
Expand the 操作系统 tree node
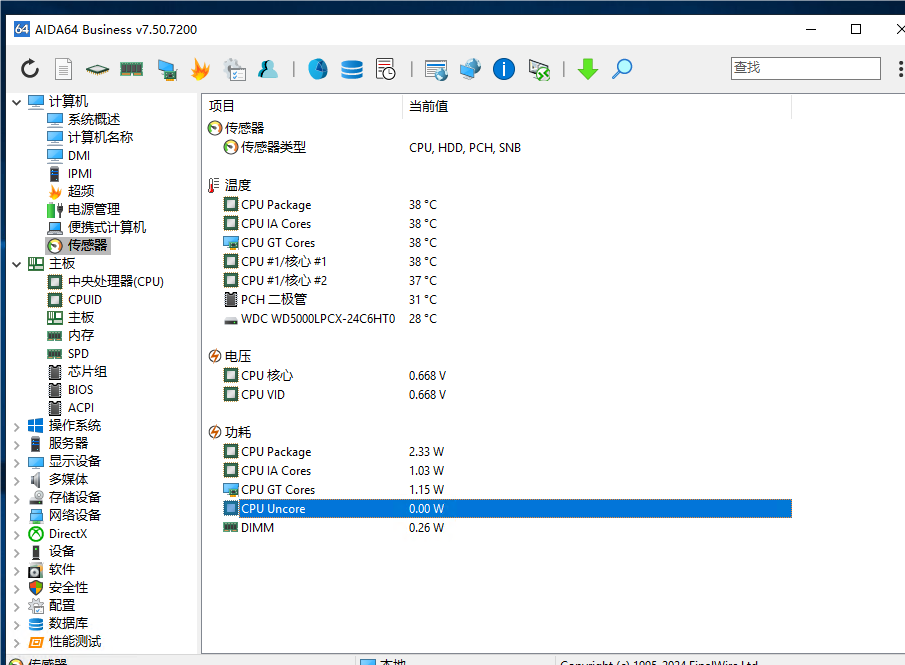[x=16, y=426]
